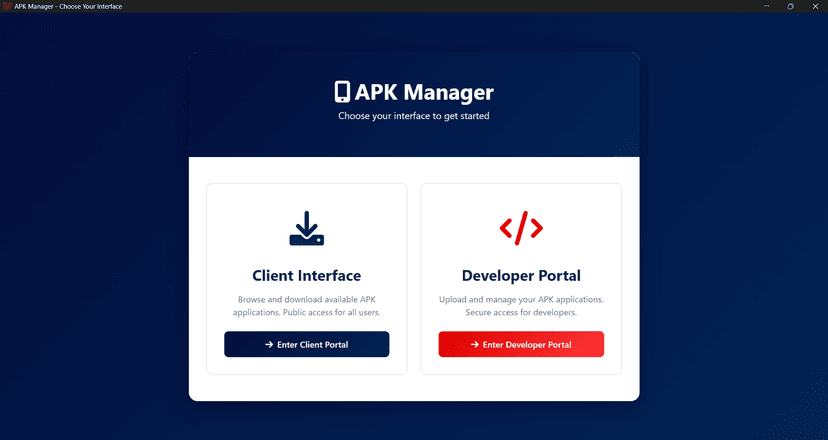Close the APK Manager window

pyautogui.click(x=815, y=6)
